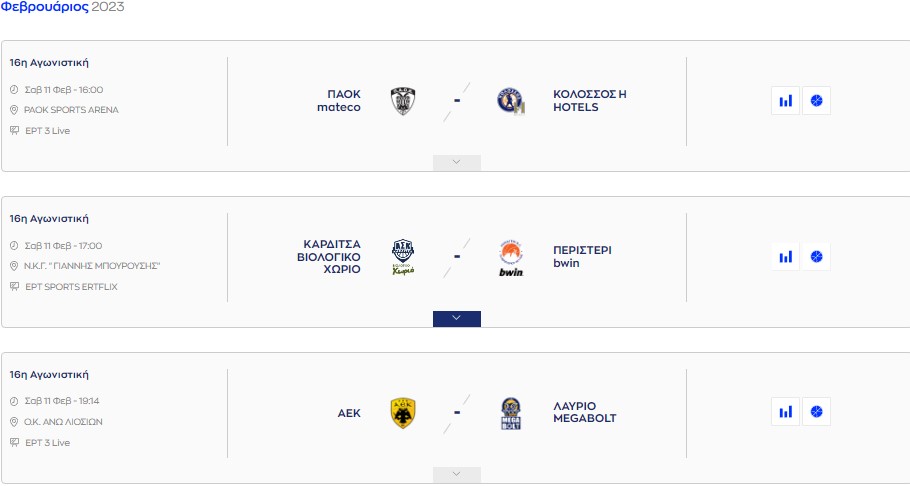Click the ΚΑΡΔΙΤΣΑ team logo
The width and height of the screenshot is (910, 486).
coord(403,257)
